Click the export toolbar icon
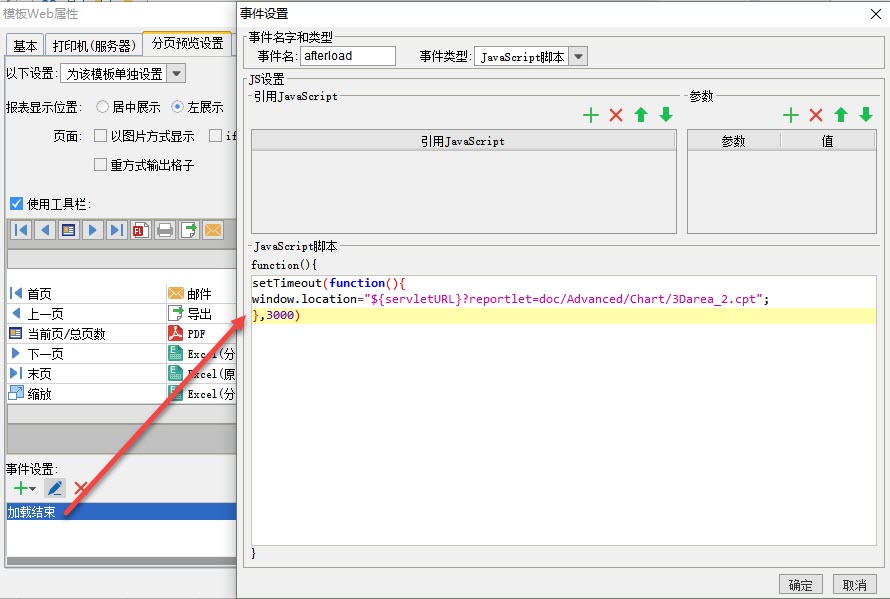Viewport: 890px width, 599px height. coord(189,230)
